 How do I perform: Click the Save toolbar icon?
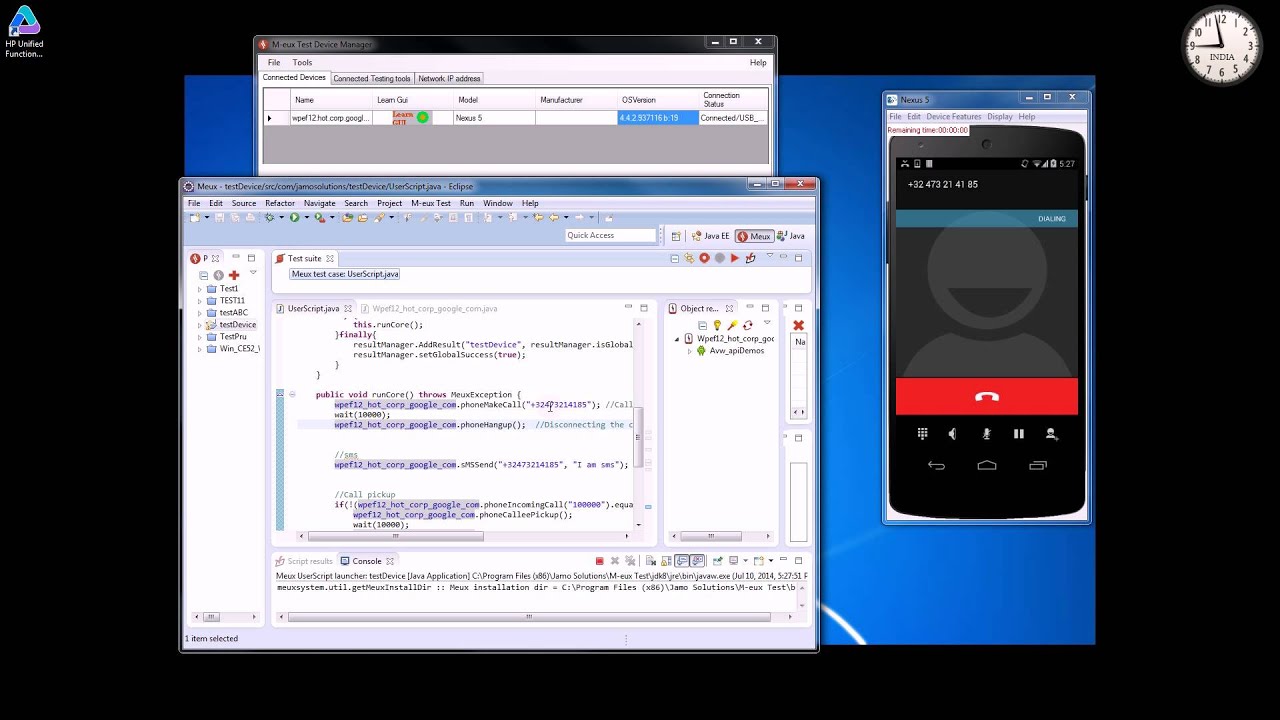219,218
